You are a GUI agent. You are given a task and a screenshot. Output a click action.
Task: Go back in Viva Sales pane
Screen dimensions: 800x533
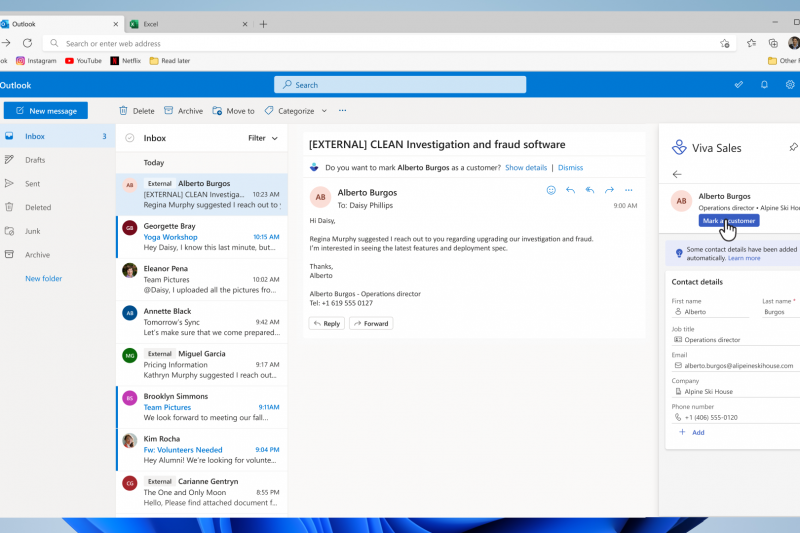point(677,174)
